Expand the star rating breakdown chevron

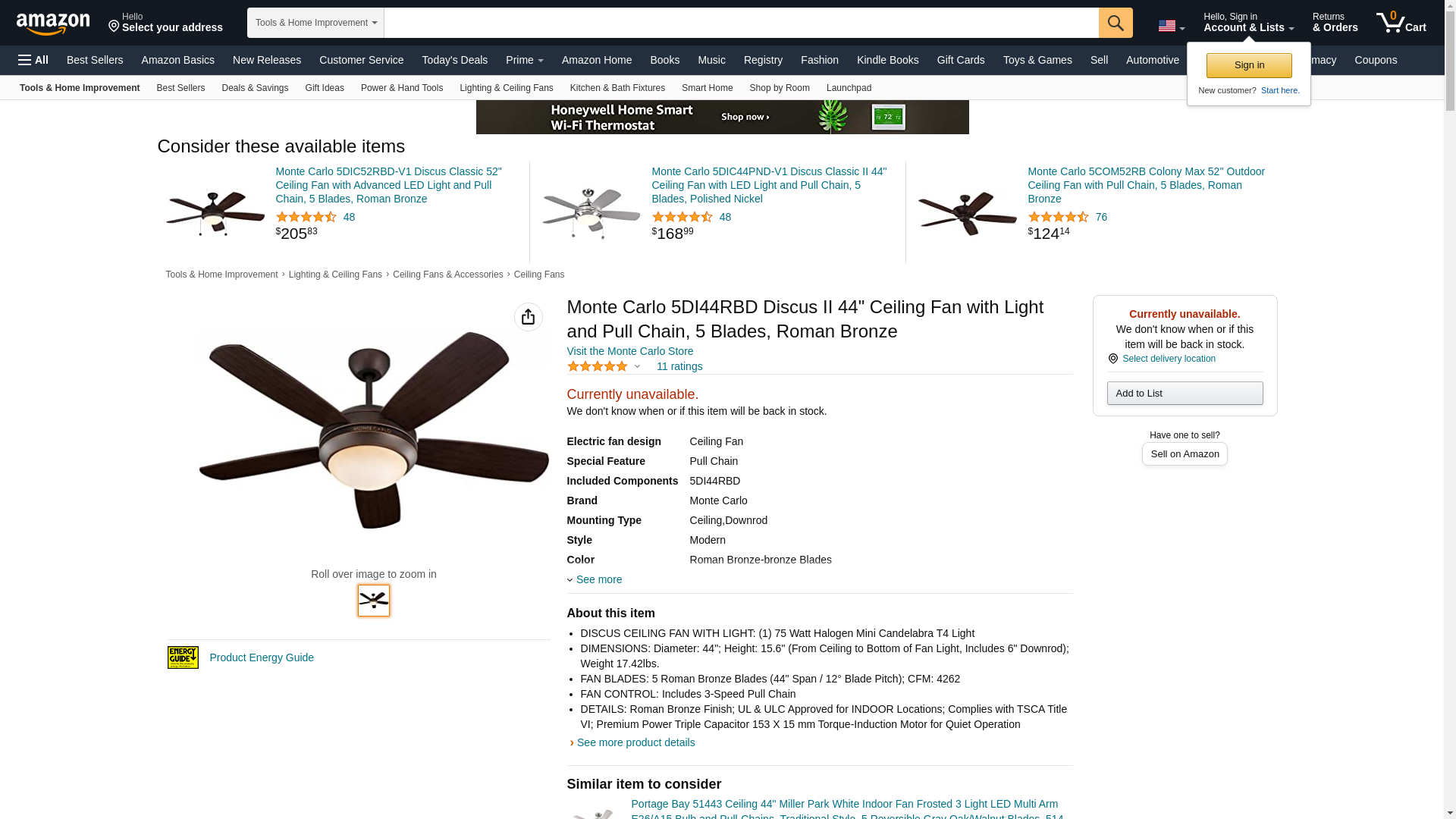pyautogui.click(x=637, y=367)
